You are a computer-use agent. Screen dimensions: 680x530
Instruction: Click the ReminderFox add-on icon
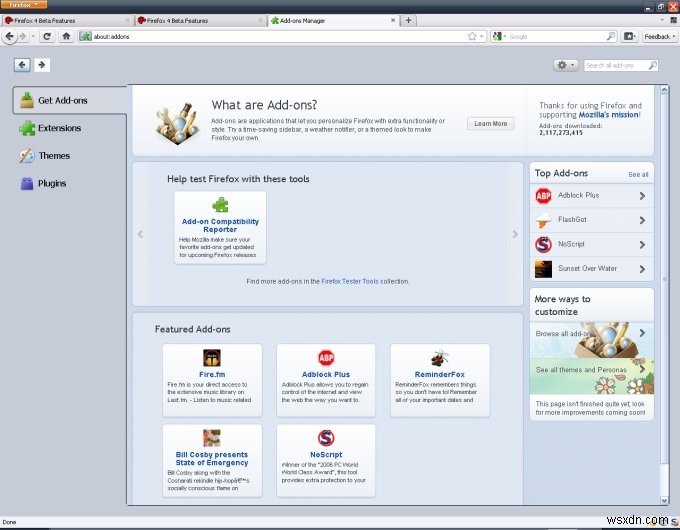[440, 358]
